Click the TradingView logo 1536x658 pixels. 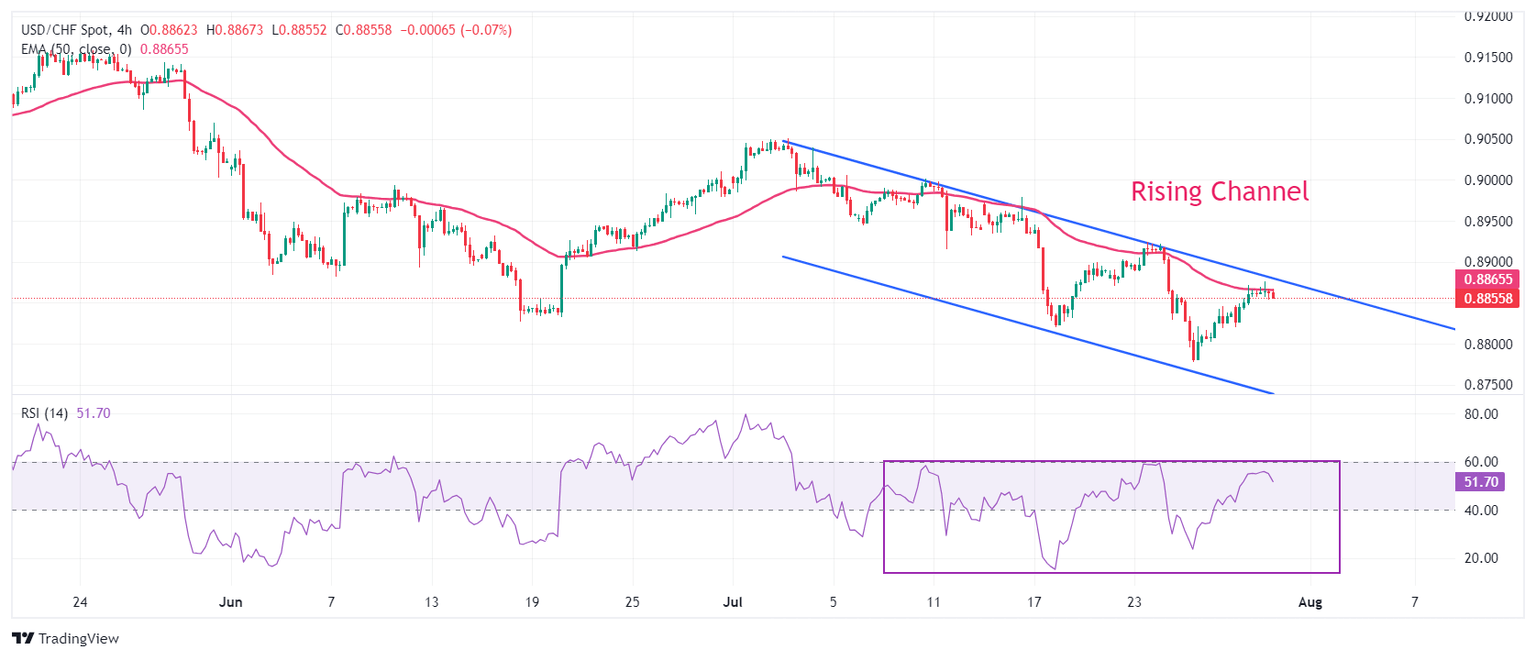pyautogui.click(x=64, y=638)
